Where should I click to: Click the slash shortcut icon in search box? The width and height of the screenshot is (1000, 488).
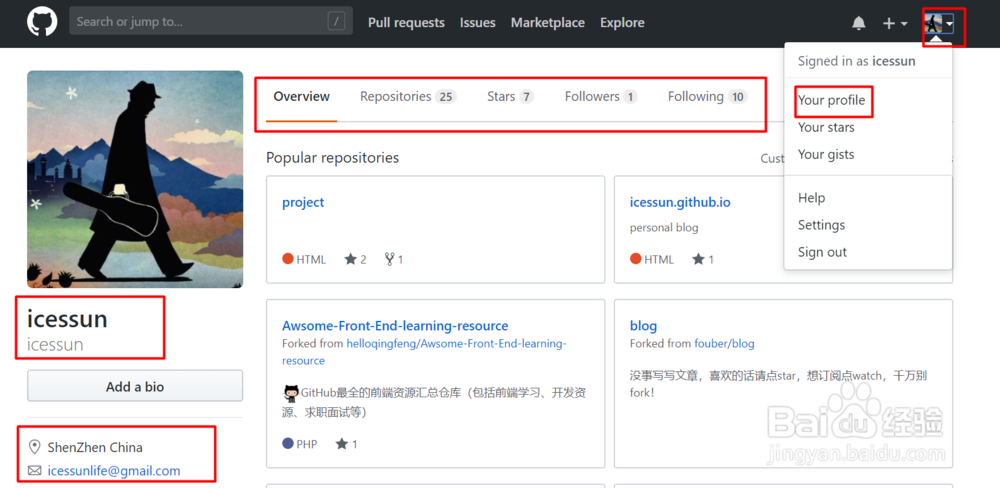[x=336, y=21]
